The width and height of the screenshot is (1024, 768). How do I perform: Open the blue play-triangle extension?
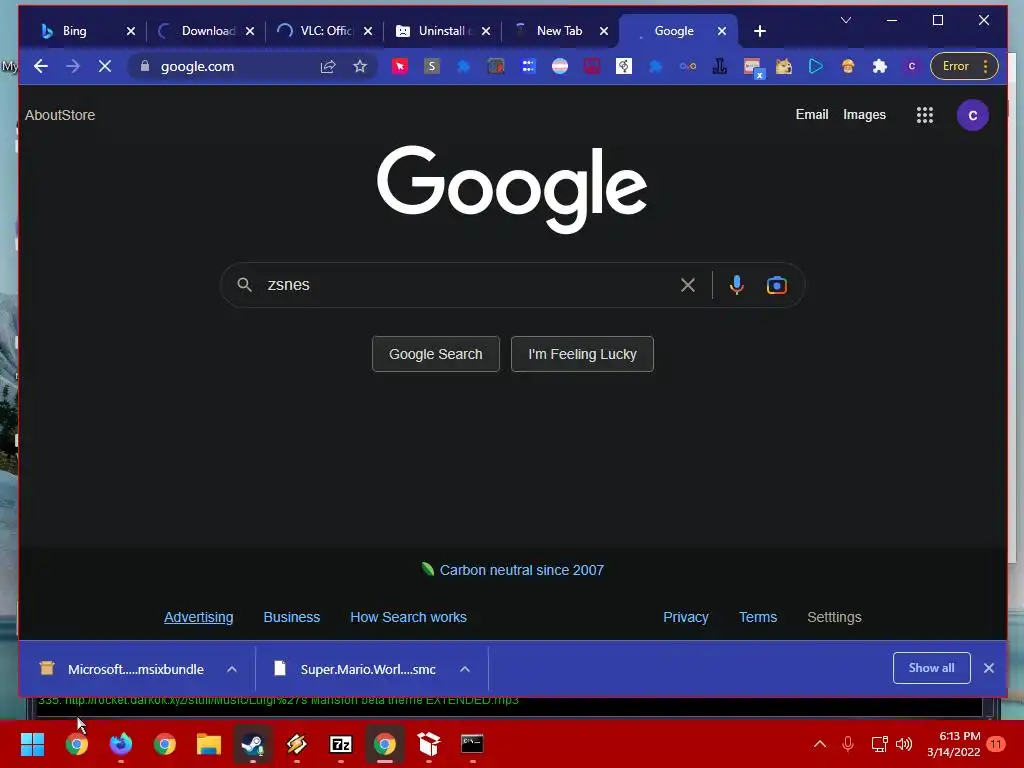point(816,66)
